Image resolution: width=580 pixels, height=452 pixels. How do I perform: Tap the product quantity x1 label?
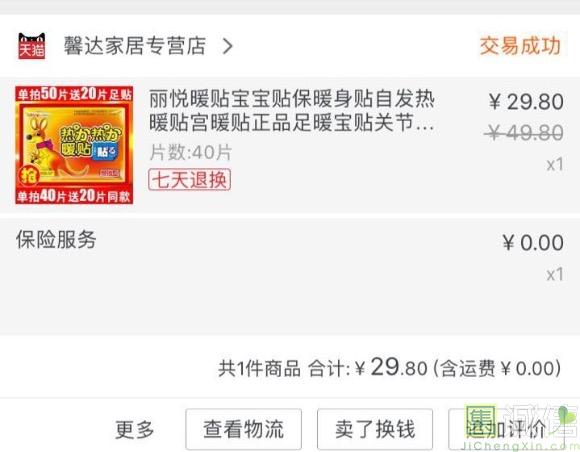(555, 165)
